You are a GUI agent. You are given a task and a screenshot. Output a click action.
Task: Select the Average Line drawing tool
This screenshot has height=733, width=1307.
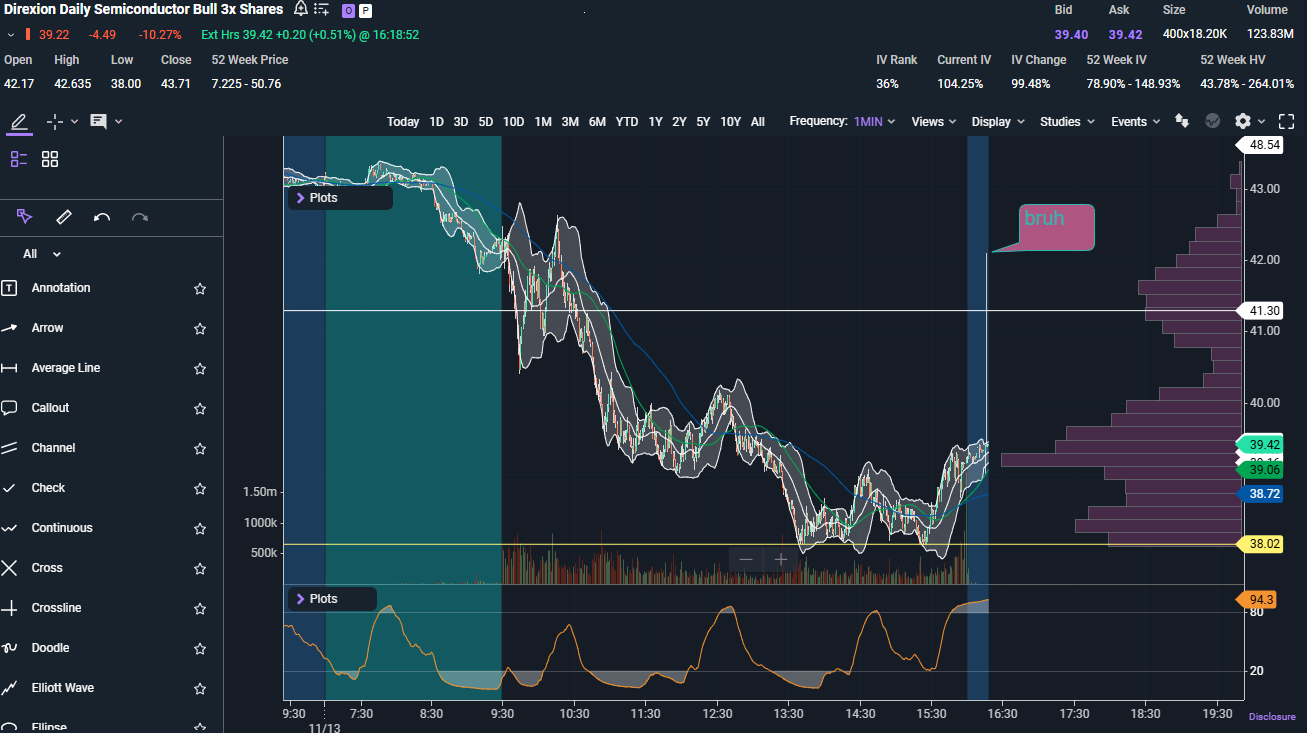point(66,368)
